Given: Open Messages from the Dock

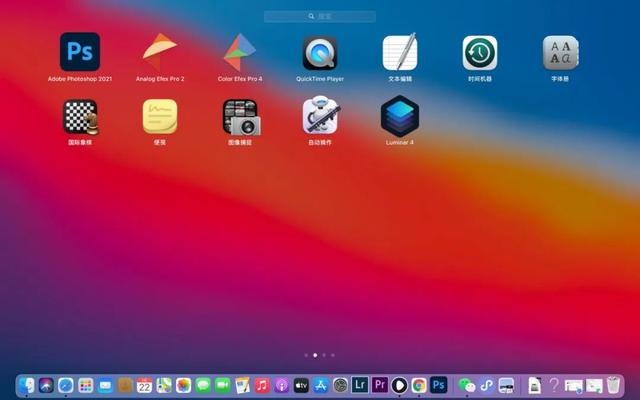Looking at the screenshot, I should (203, 385).
